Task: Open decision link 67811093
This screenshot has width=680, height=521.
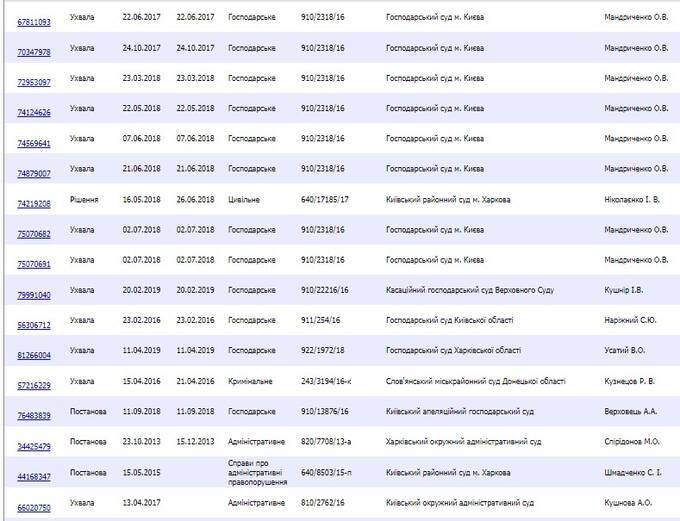Action: pyautogui.click(x=34, y=21)
